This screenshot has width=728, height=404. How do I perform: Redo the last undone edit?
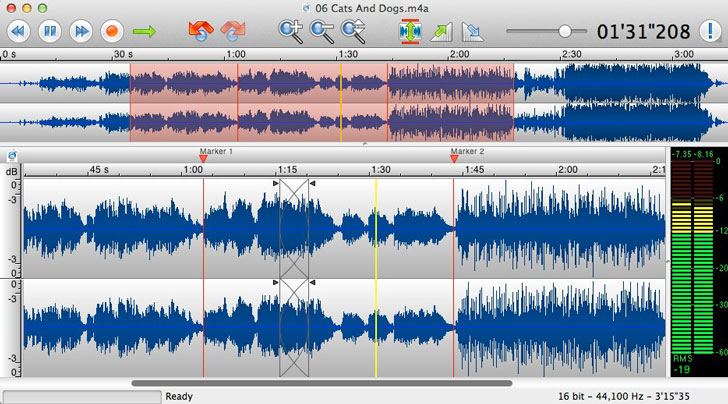coord(232,31)
